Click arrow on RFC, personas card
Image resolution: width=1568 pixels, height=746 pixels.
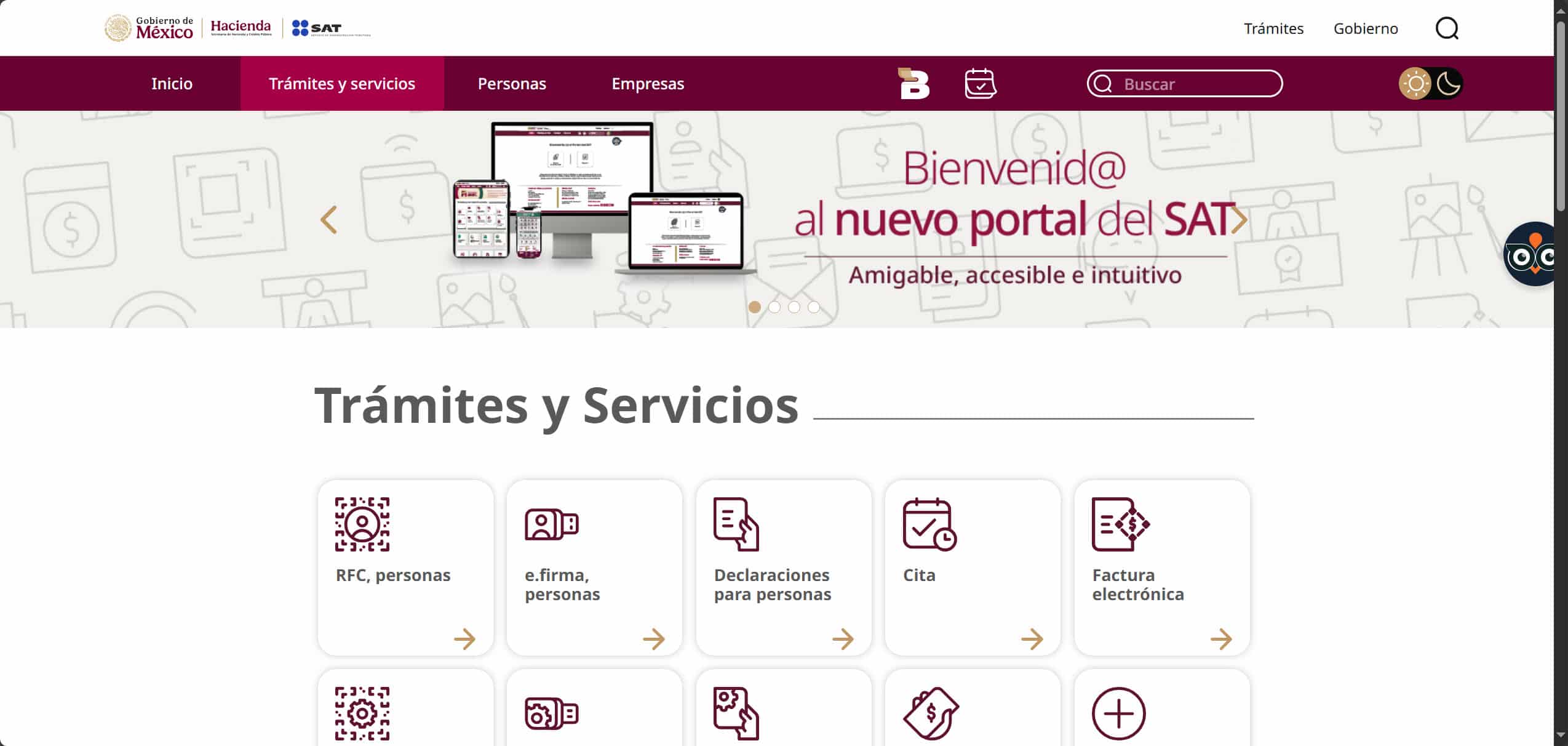point(464,639)
